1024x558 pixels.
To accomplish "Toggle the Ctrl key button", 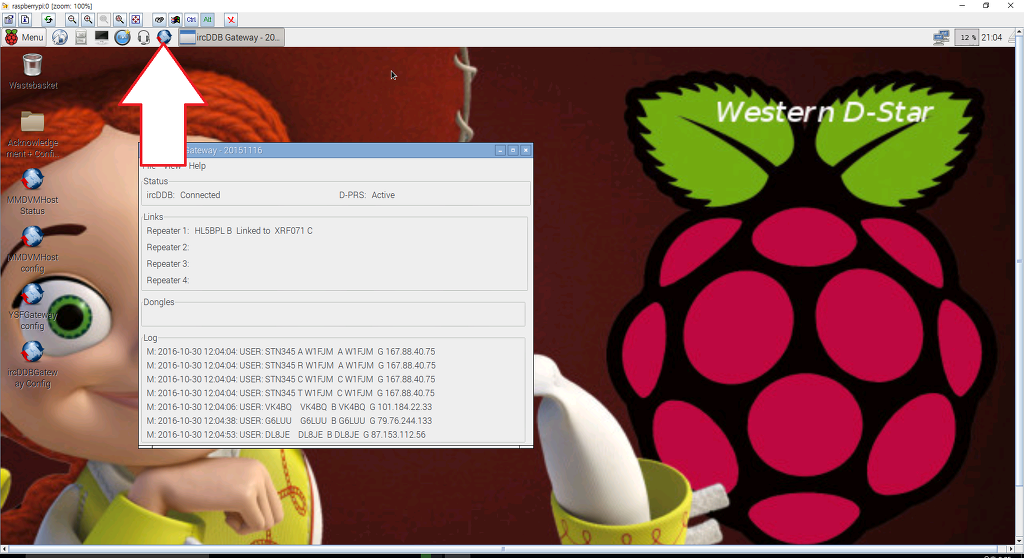I will [x=191, y=20].
